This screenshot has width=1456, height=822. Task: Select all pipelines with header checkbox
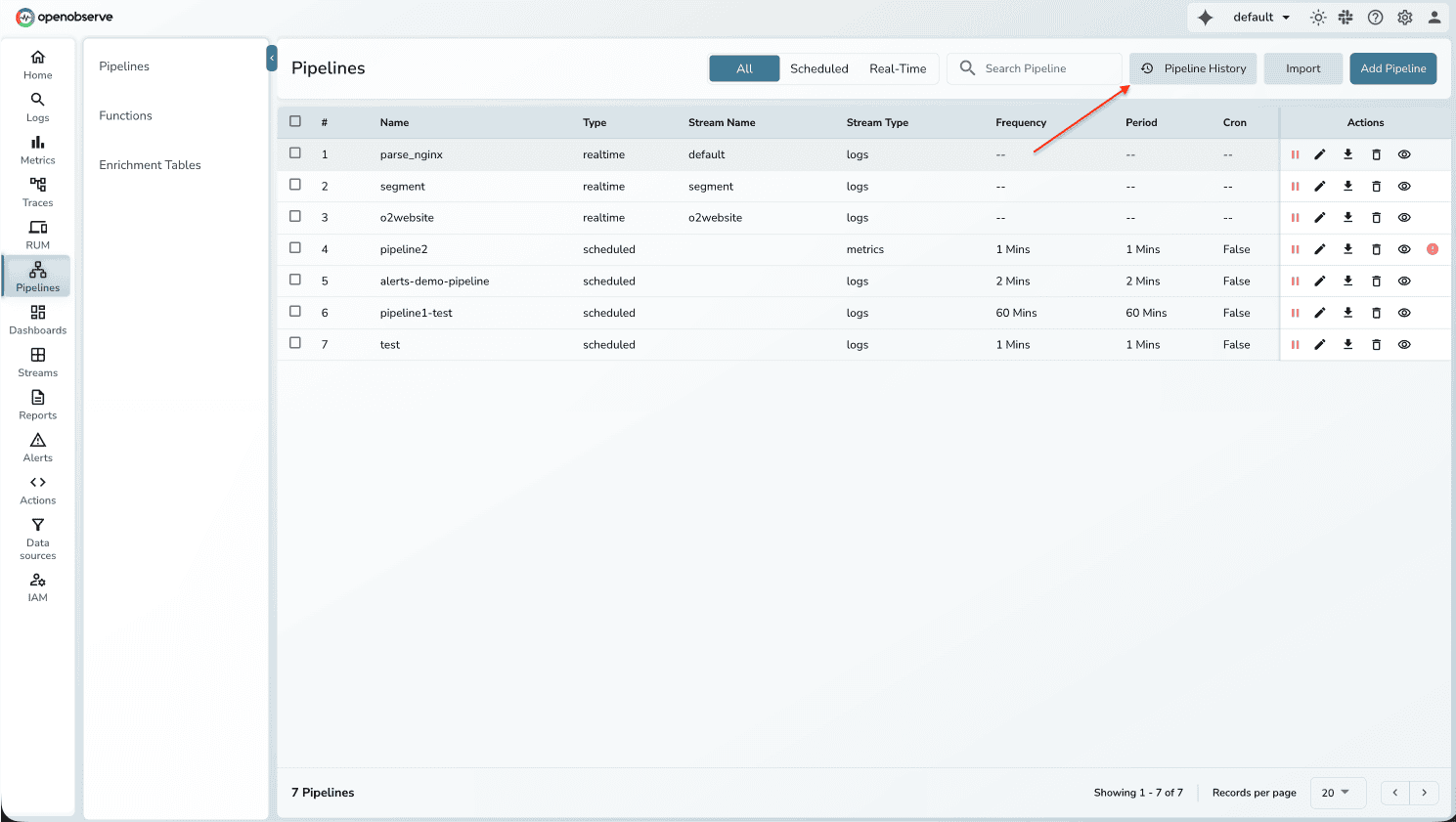pos(295,121)
